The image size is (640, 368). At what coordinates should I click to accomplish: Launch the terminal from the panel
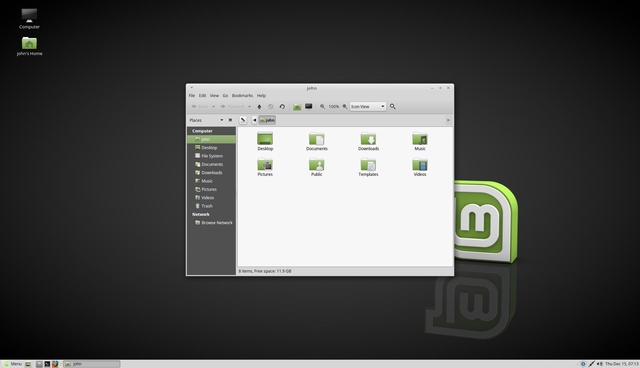pyautogui.click(x=47, y=364)
